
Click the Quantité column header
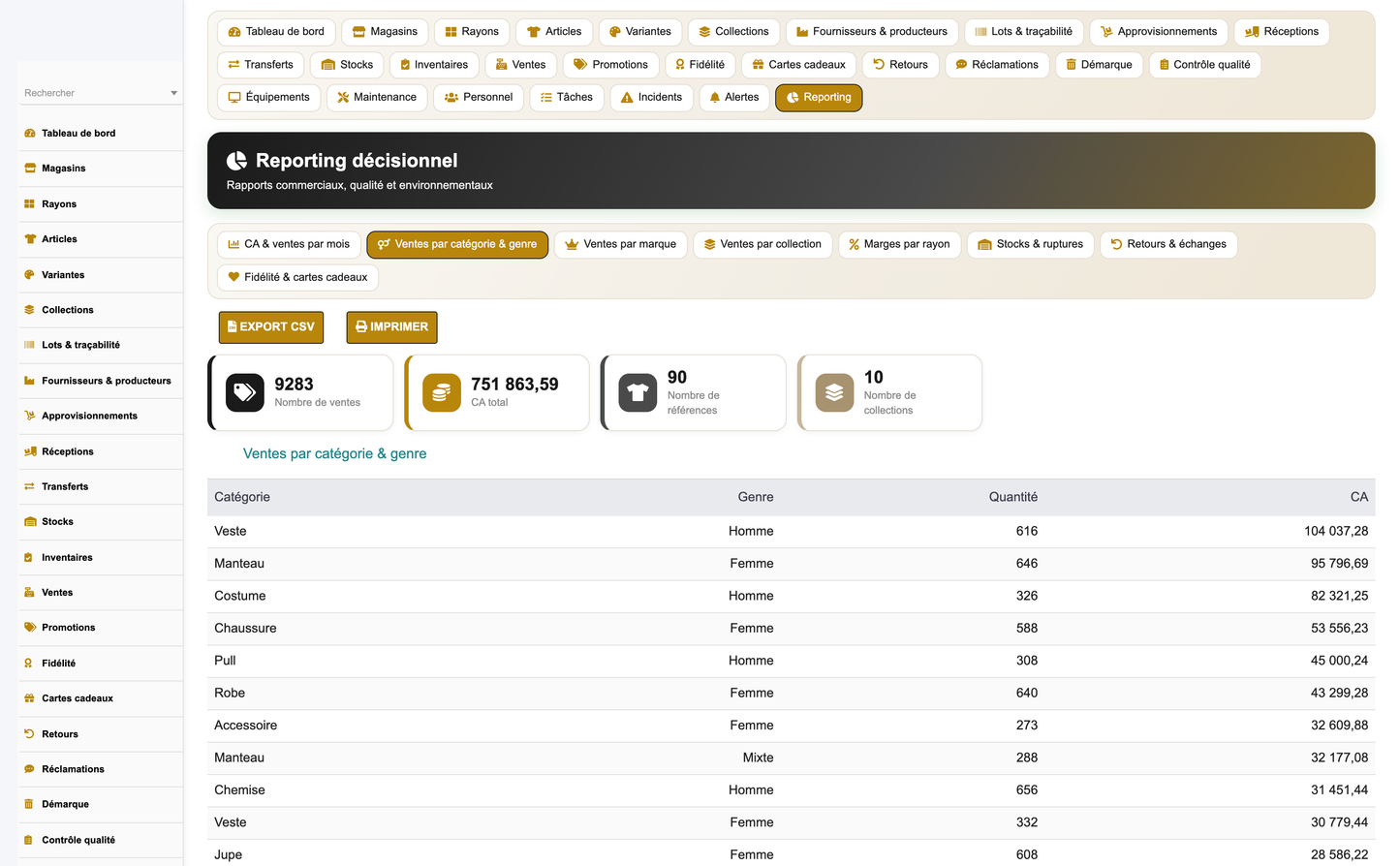coord(1013,497)
